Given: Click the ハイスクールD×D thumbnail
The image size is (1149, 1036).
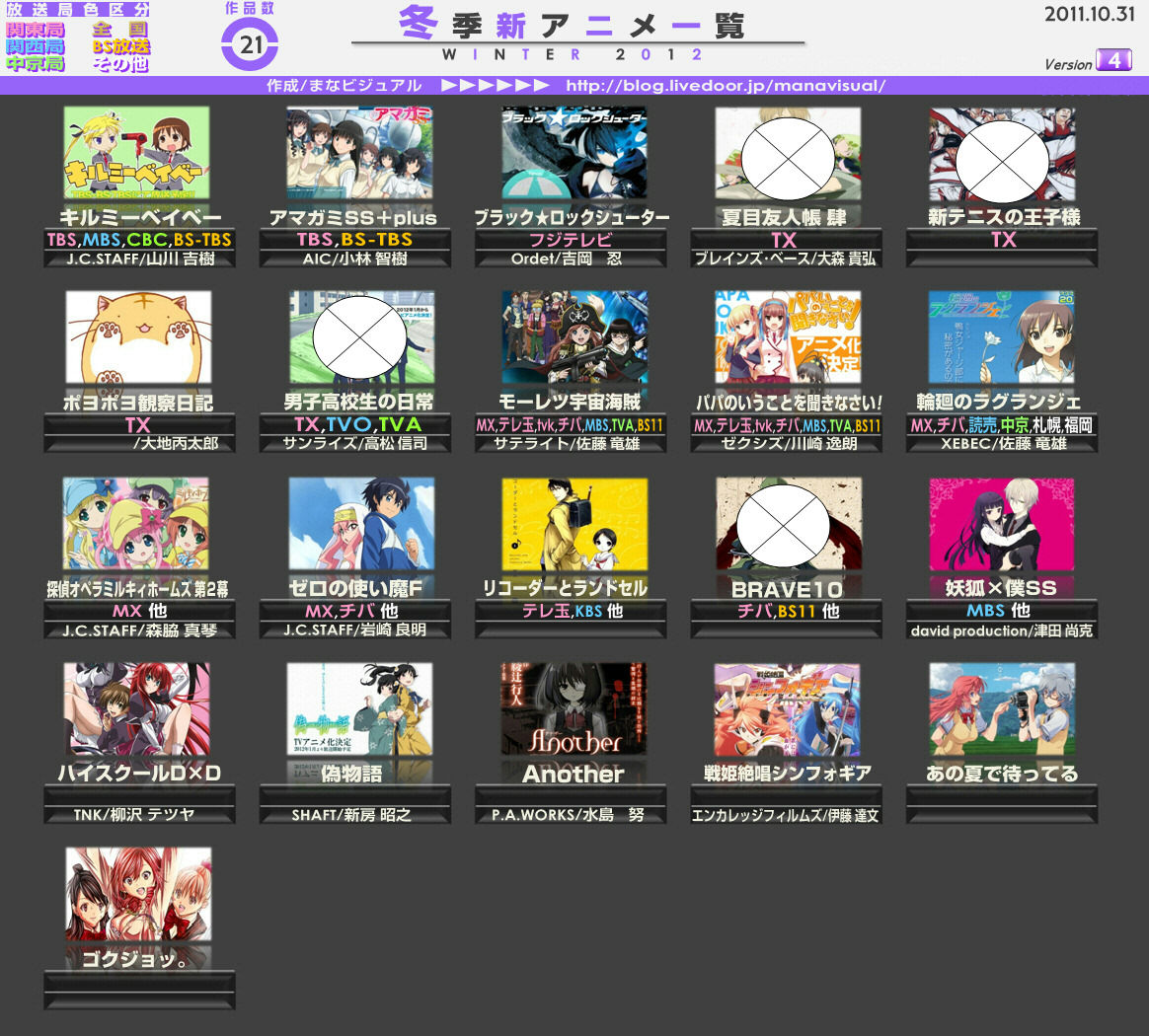Looking at the screenshot, I should pyautogui.click(x=136, y=708).
